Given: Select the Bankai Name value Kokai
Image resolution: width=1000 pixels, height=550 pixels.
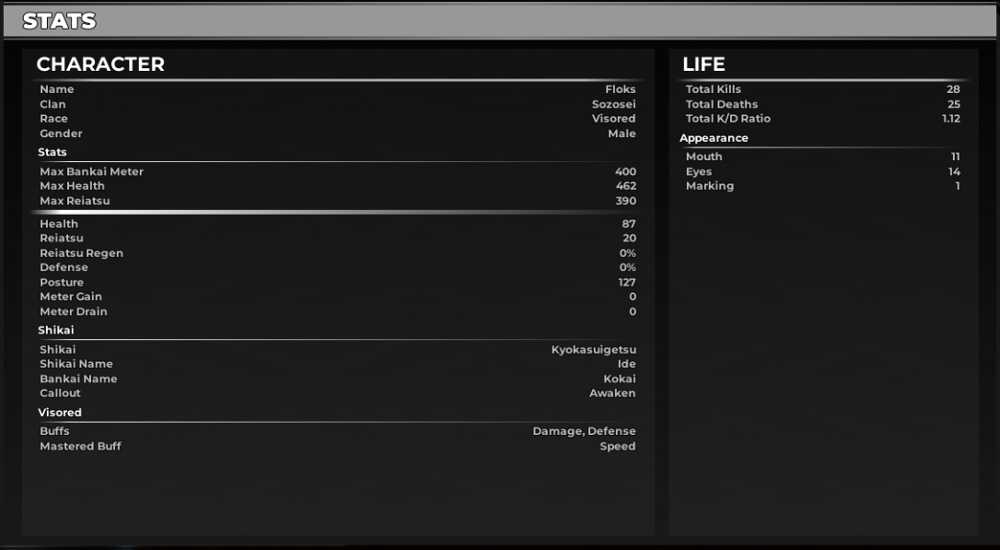Looking at the screenshot, I should [619, 379].
